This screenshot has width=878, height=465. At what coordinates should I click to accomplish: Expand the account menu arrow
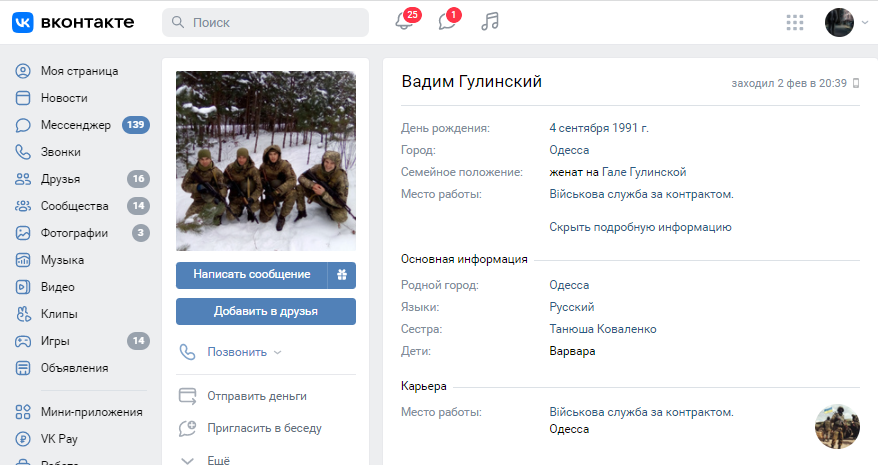pos(865,22)
